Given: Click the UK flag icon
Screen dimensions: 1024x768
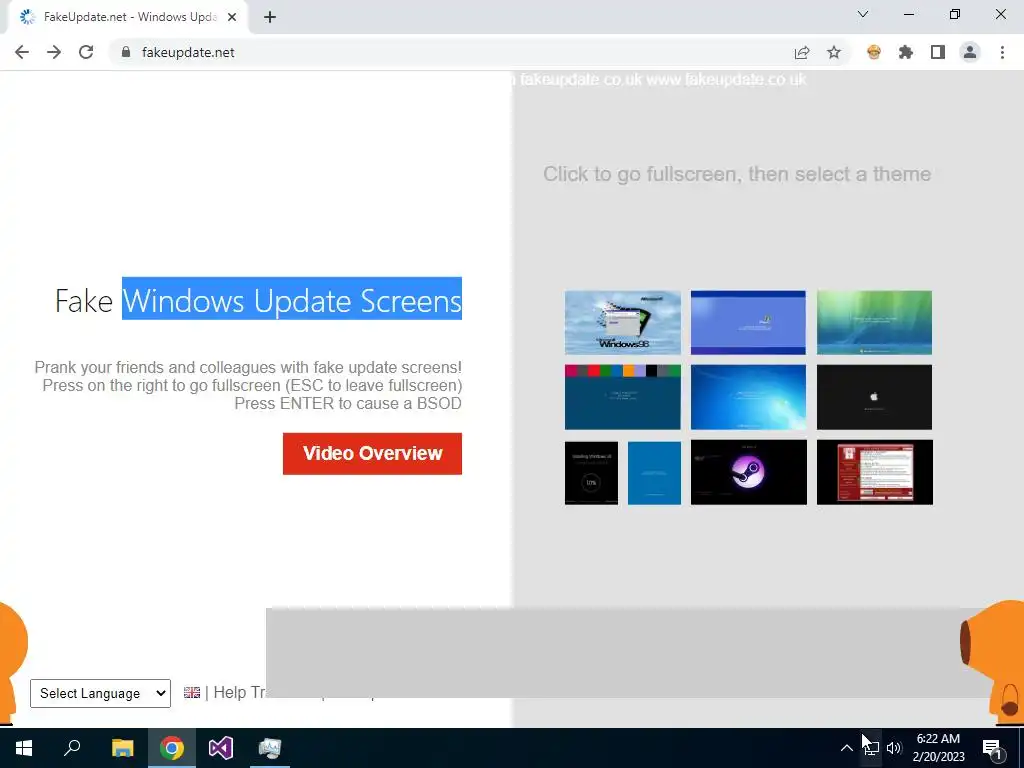Looking at the screenshot, I should point(192,692).
